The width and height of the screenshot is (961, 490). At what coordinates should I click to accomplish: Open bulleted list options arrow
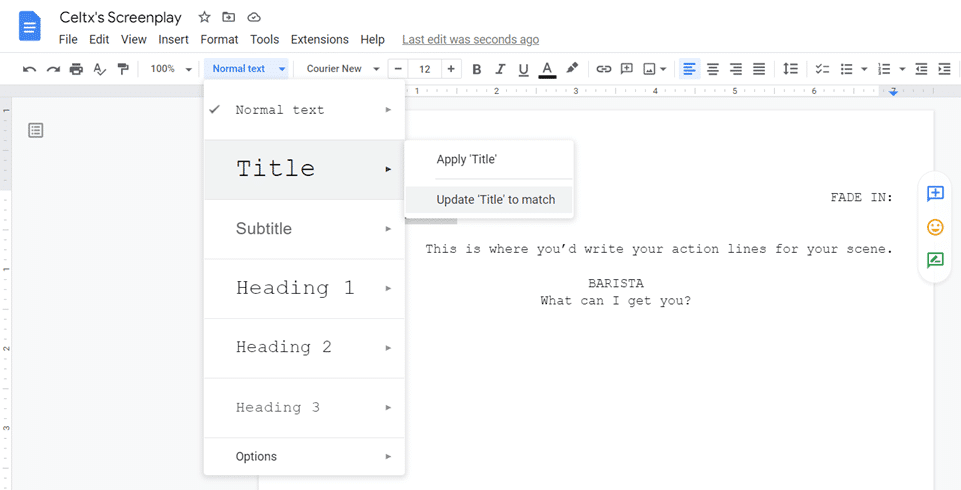tap(864, 69)
